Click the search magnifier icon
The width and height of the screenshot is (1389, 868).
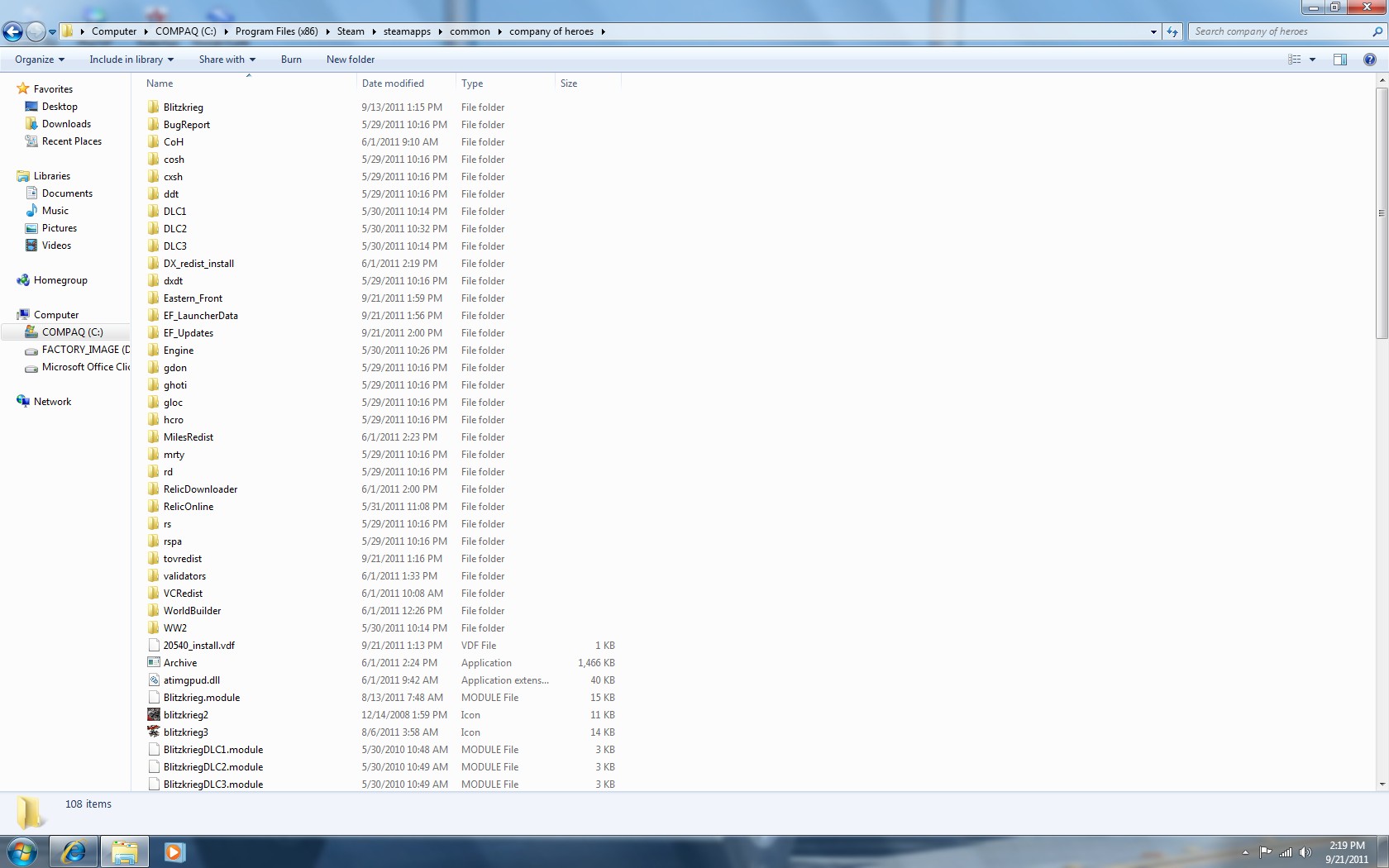[1377, 31]
